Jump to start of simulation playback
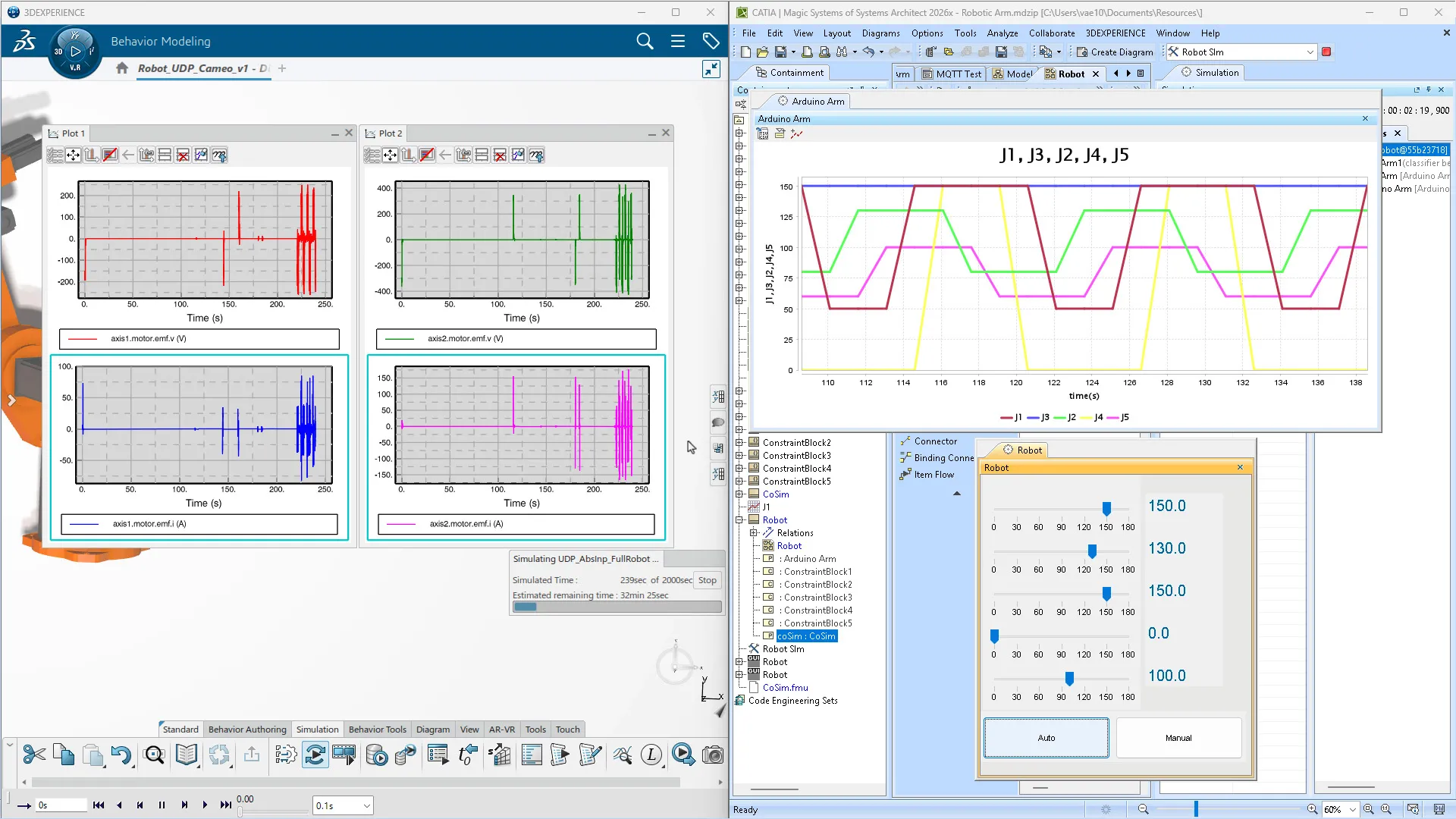This screenshot has height=819, width=1456. [x=99, y=805]
